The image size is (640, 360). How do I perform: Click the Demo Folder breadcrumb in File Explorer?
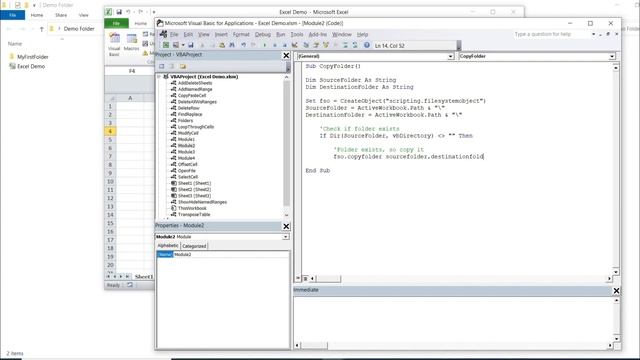[x=79, y=29]
